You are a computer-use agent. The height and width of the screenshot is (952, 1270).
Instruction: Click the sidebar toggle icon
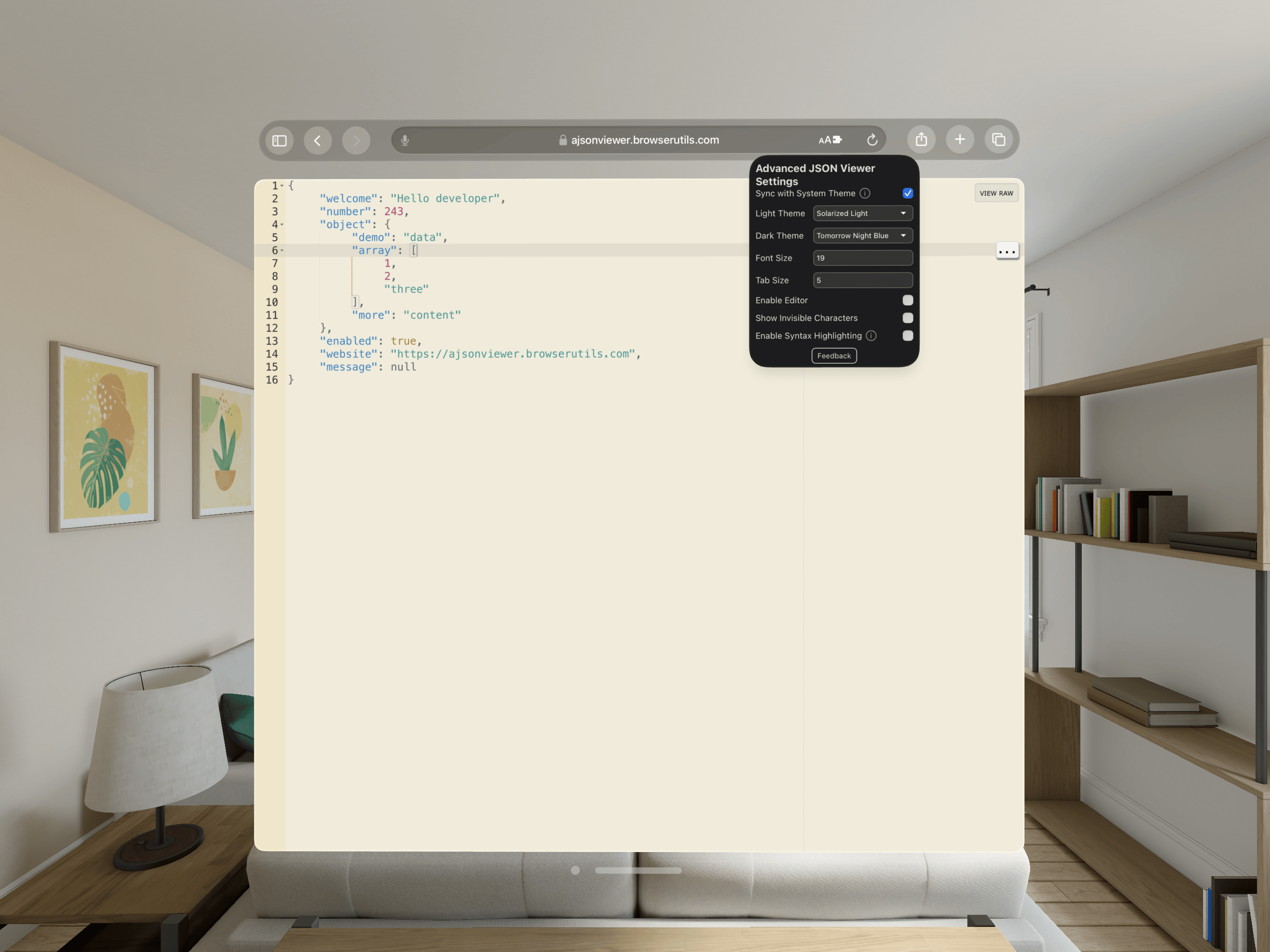click(279, 140)
